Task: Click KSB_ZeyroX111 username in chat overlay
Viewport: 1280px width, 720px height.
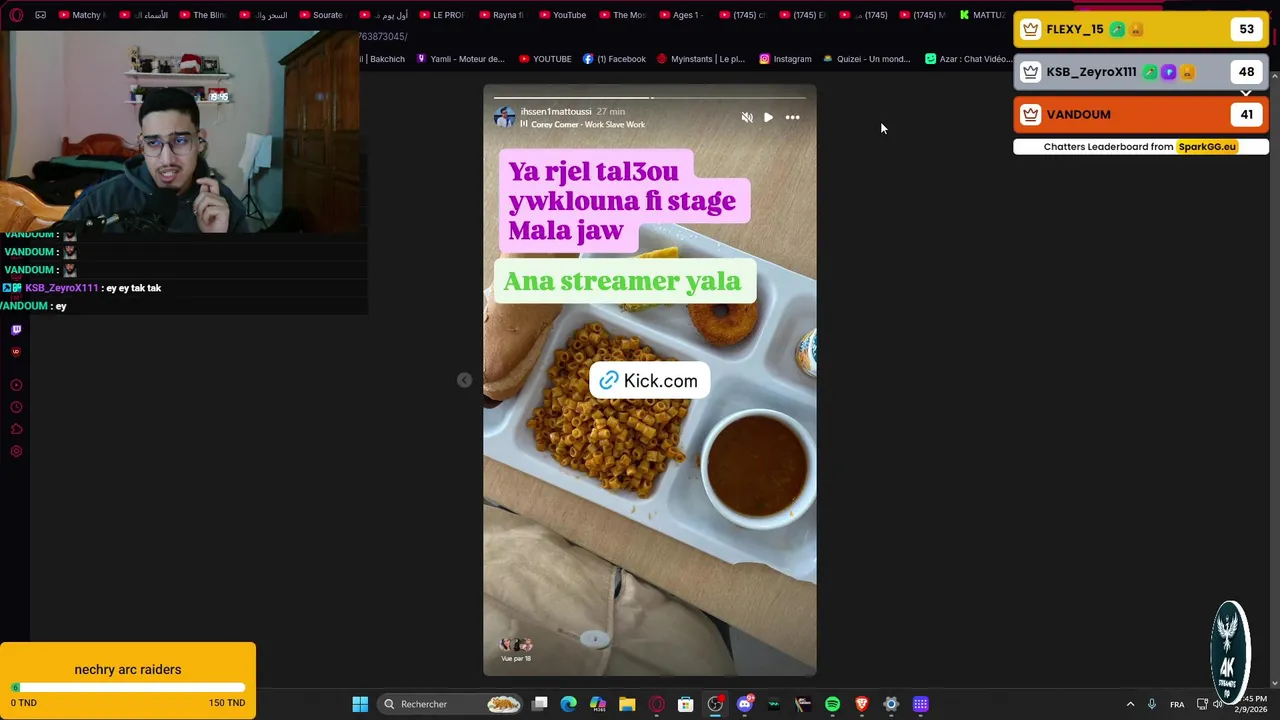Action: (x=61, y=288)
